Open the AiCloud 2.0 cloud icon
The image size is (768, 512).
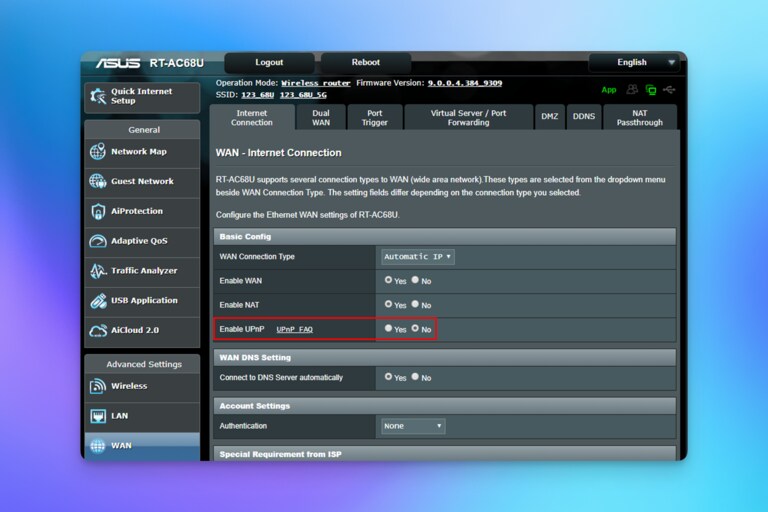[x=98, y=330]
